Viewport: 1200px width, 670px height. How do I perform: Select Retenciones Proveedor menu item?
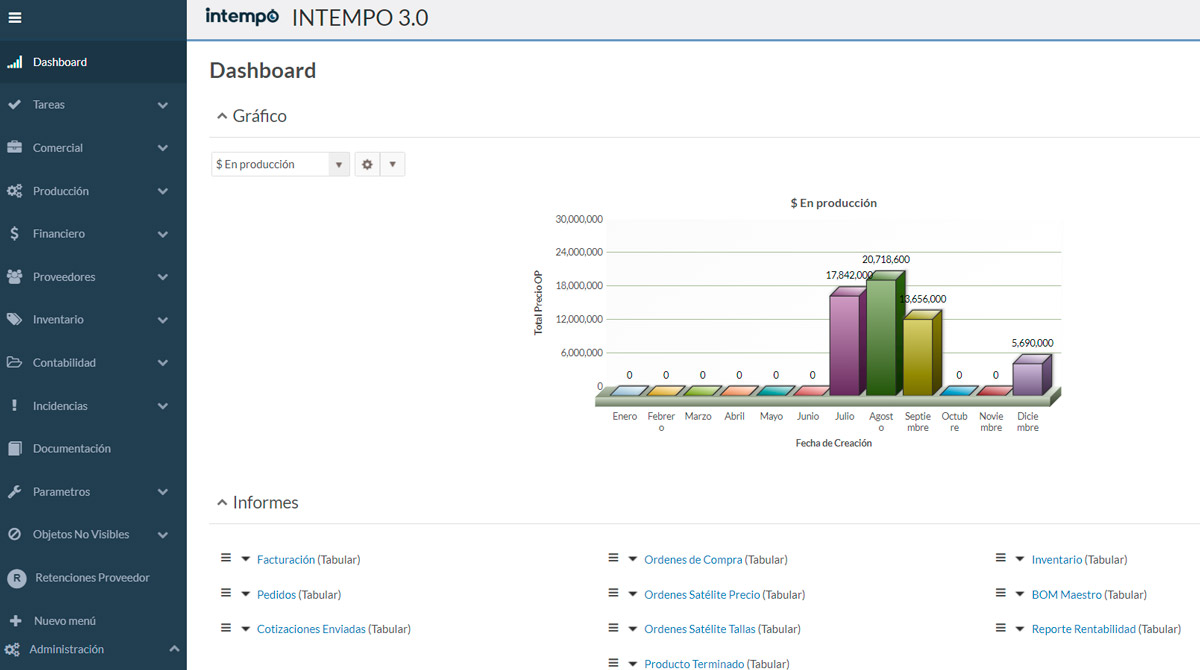click(92, 578)
